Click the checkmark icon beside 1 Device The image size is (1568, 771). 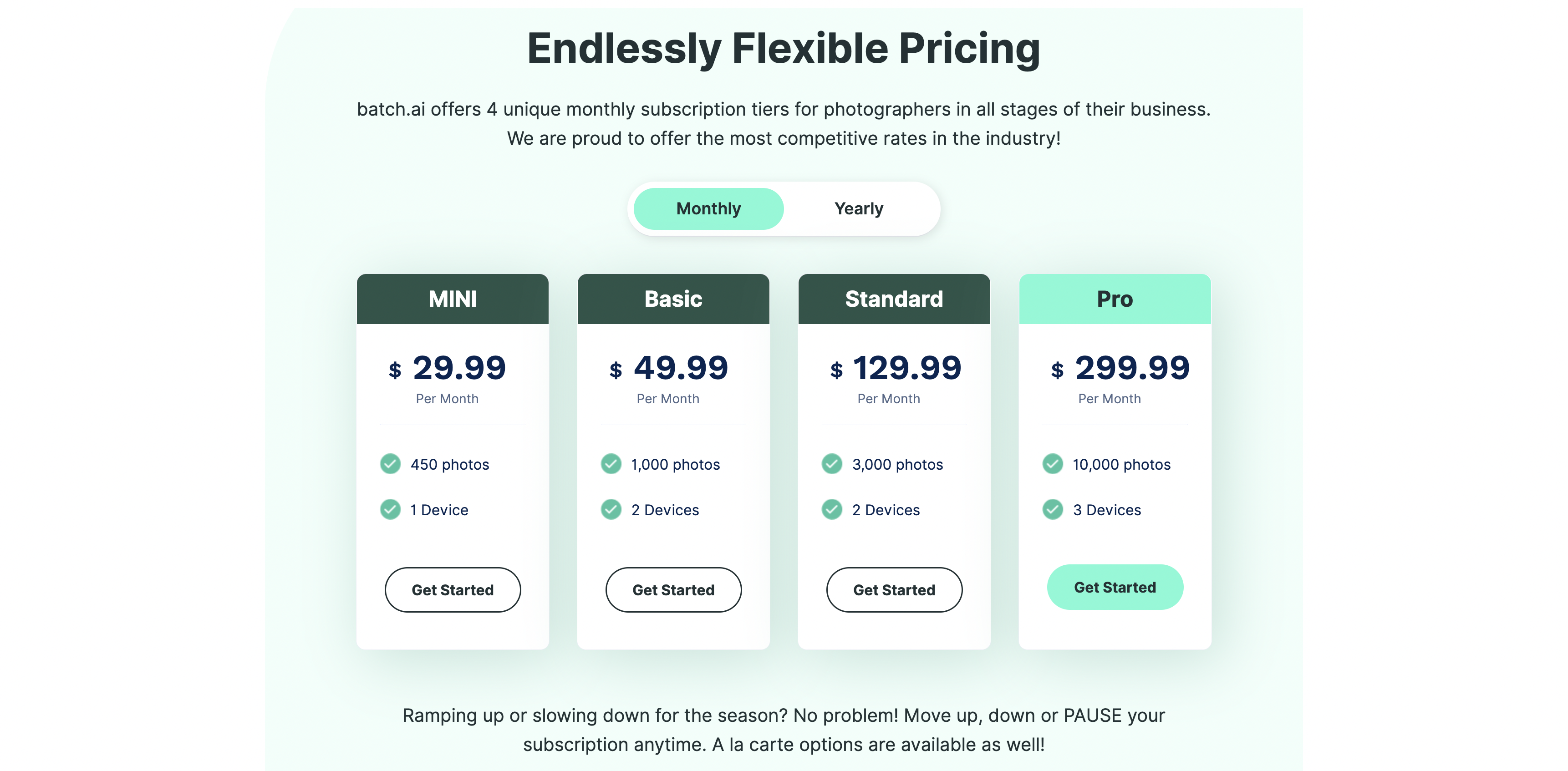(390, 509)
